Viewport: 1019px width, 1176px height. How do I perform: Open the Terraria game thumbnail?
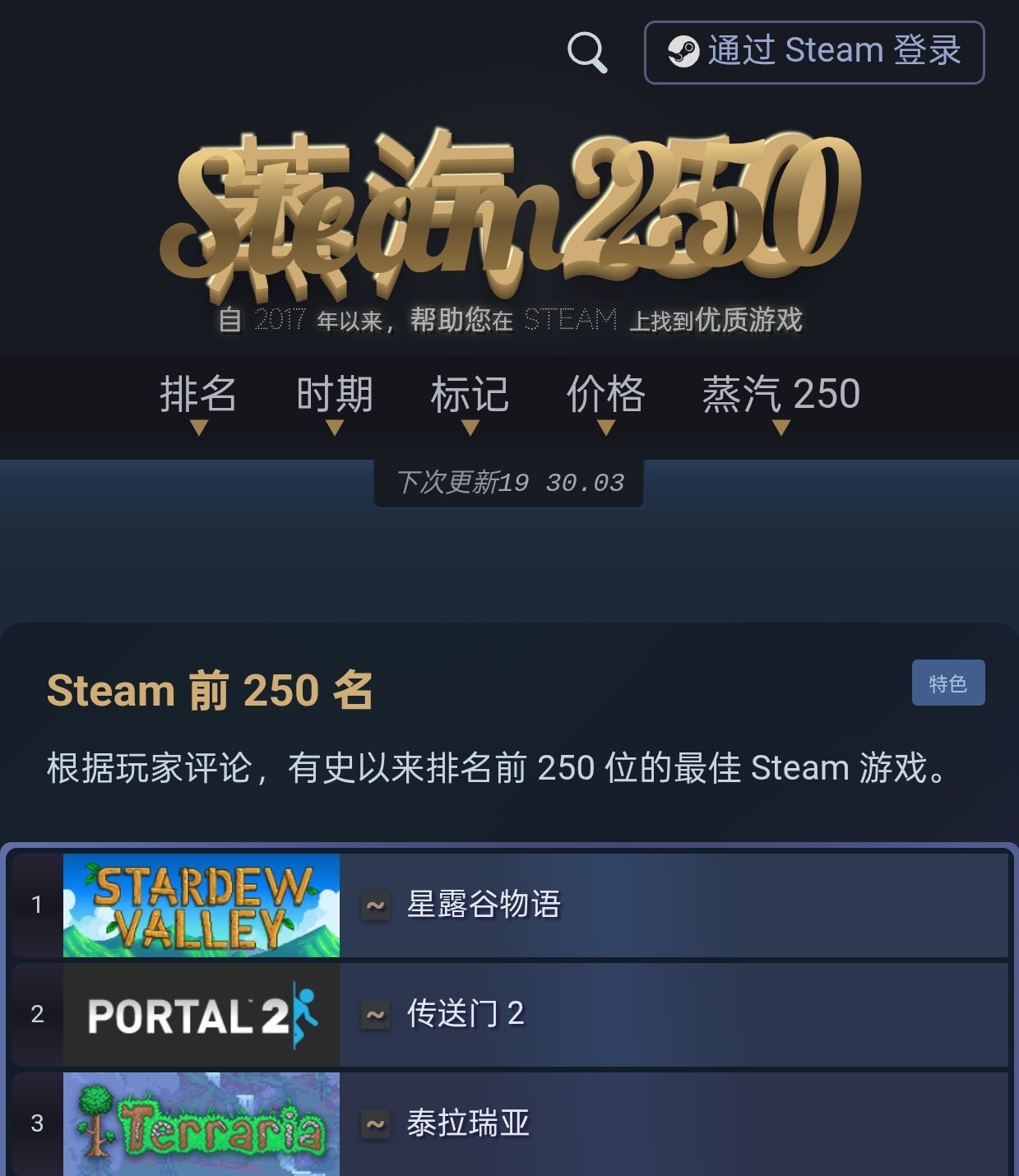[201, 1124]
